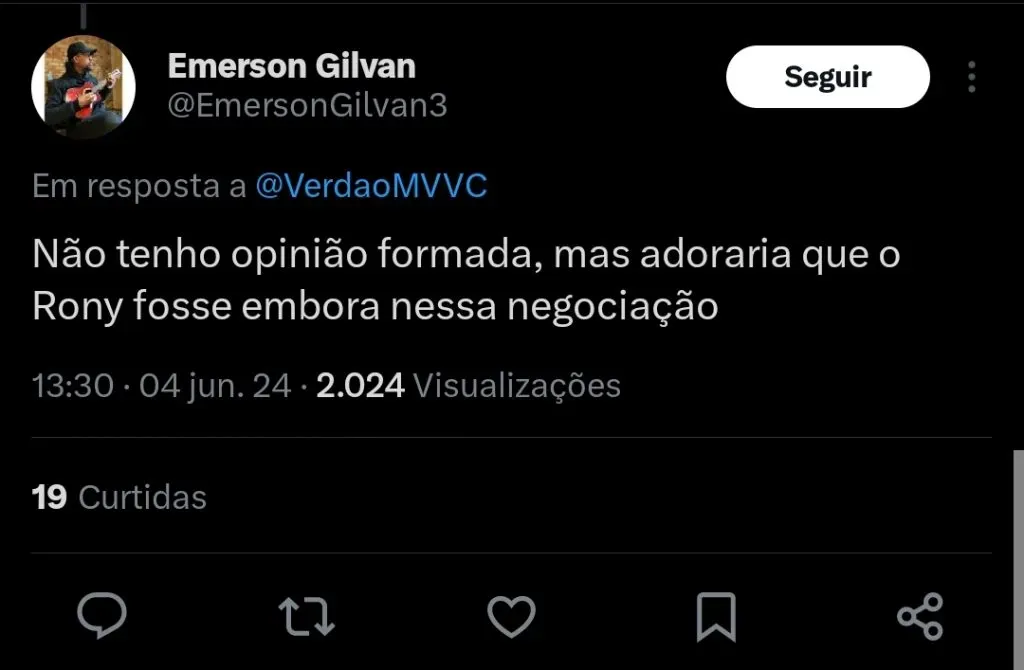
Task: Like the tweet with the heart icon
Action: tap(511, 615)
